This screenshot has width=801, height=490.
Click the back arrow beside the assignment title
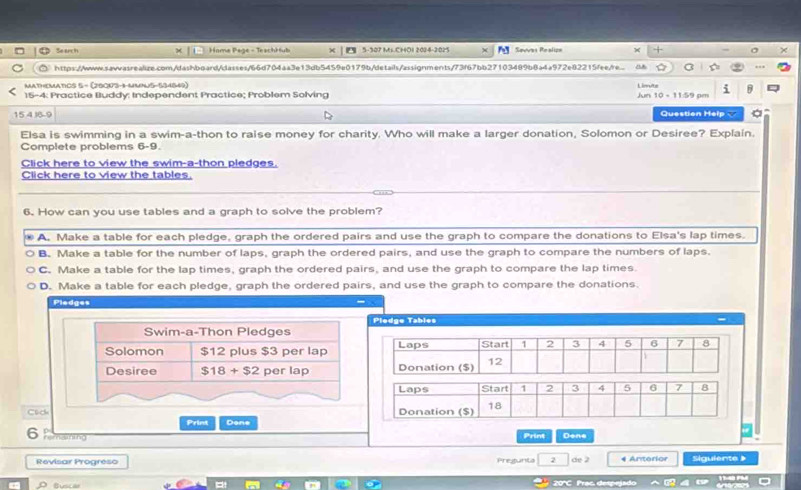[10, 91]
